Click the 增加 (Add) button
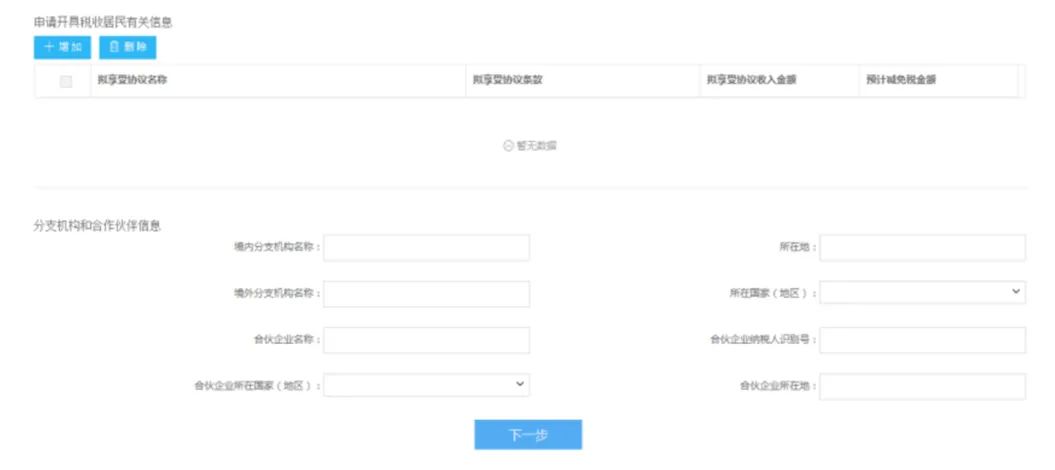Viewport: 1055px width, 470px height. (x=62, y=47)
